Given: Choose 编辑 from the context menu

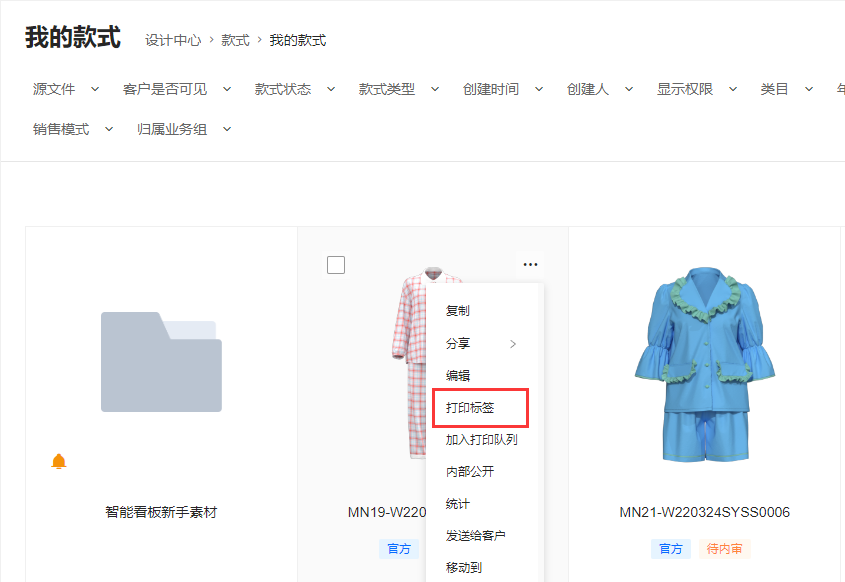Looking at the screenshot, I should tap(458, 376).
